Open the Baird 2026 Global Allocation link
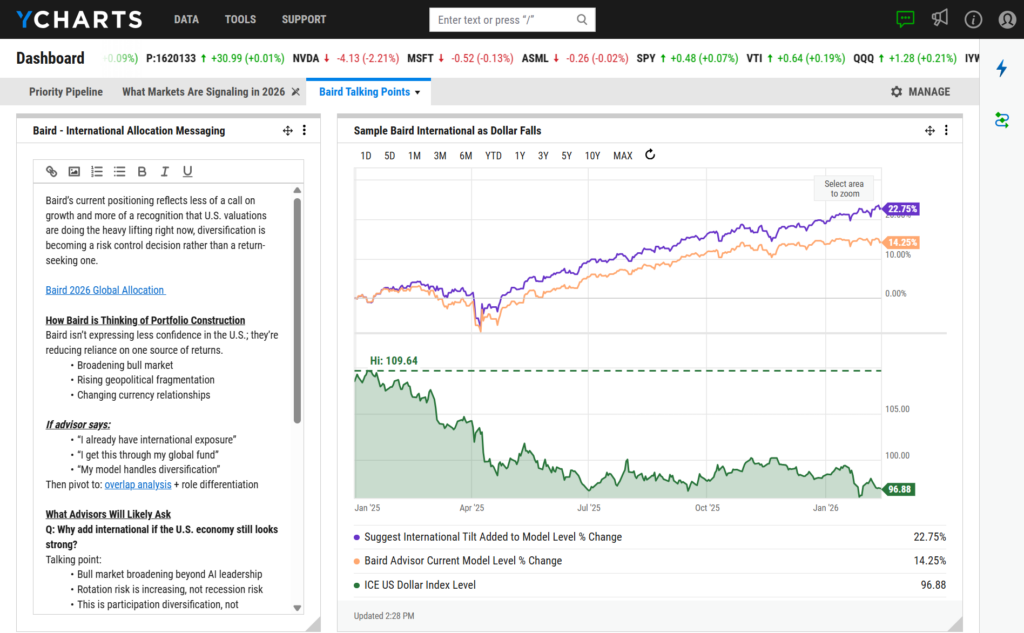This screenshot has height=633, width=1024. [x=105, y=289]
